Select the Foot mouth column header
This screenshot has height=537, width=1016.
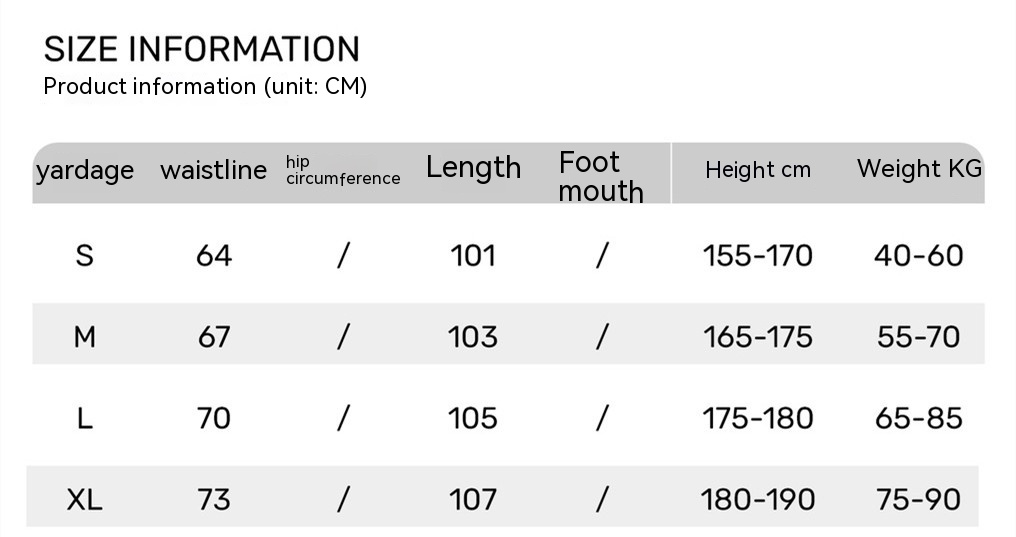(x=600, y=176)
